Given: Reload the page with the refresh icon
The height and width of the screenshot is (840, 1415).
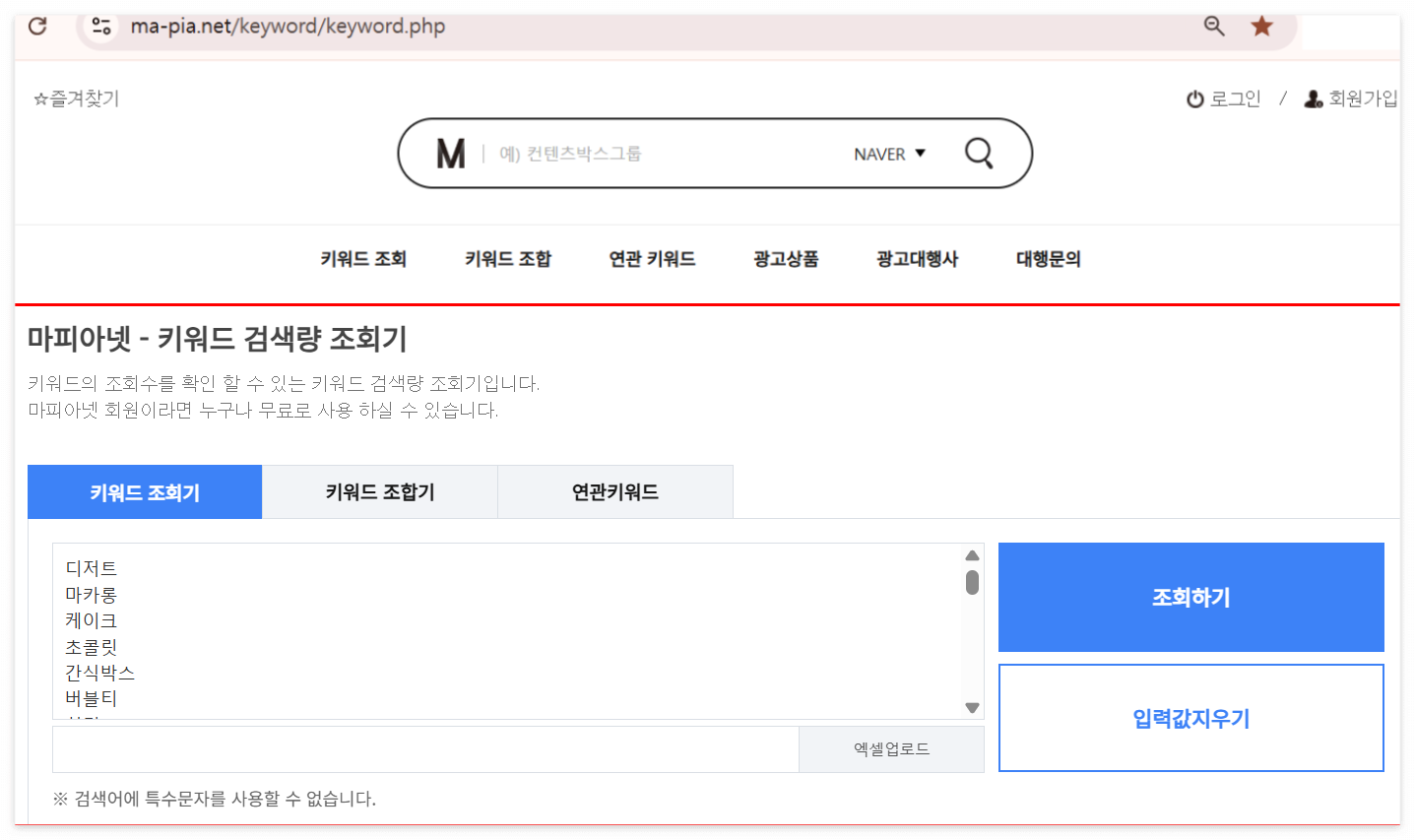Looking at the screenshot, I should click(36, 26).
